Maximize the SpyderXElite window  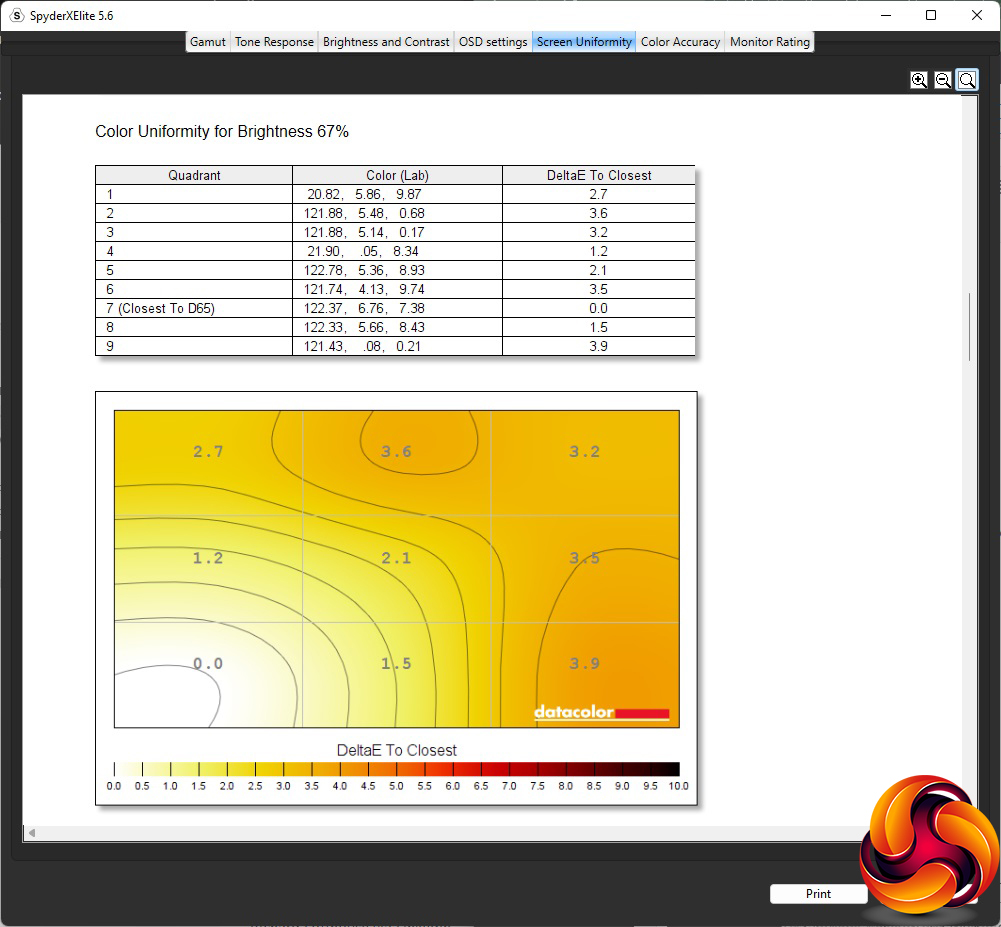pos(931,15)
